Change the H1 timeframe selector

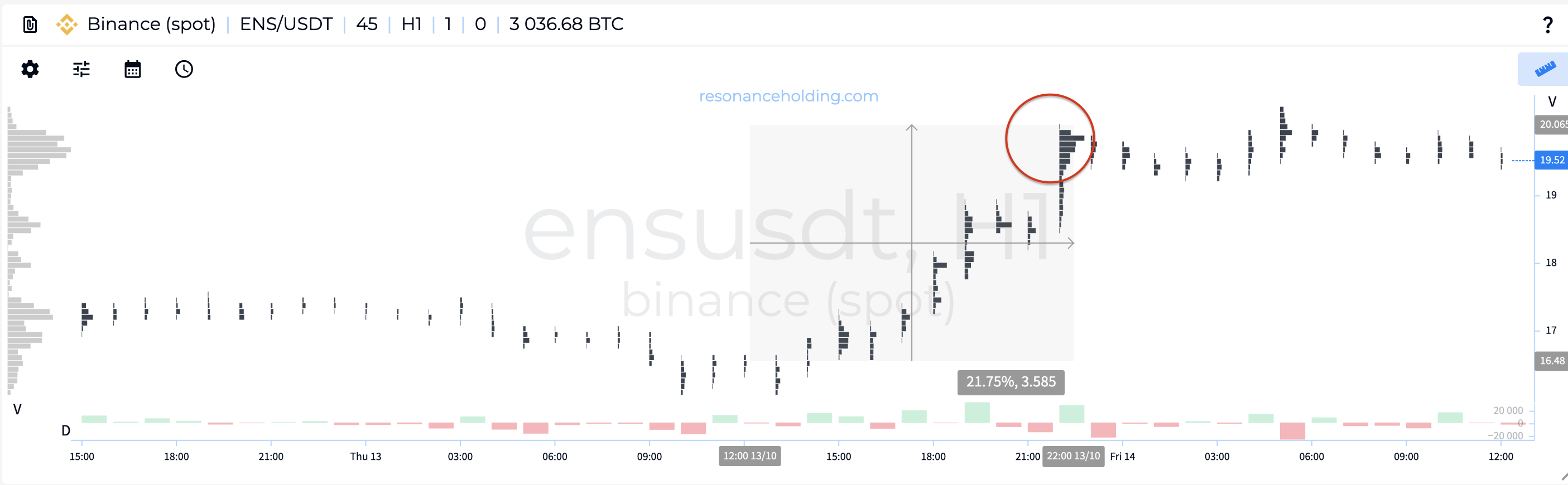pyautogui.click(x=411, y=25)
